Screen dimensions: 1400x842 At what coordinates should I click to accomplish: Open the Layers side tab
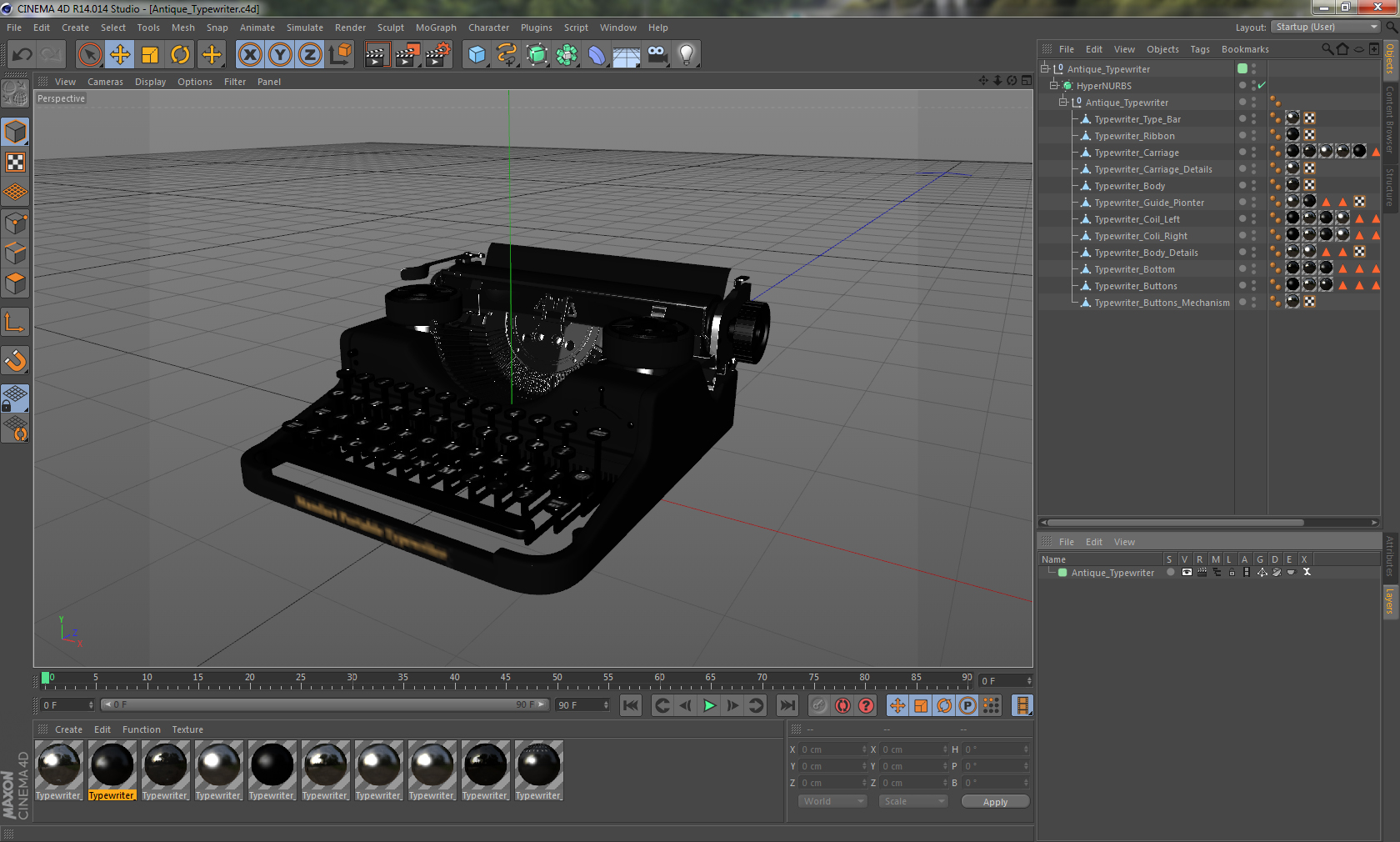[x=1389, y=600]
